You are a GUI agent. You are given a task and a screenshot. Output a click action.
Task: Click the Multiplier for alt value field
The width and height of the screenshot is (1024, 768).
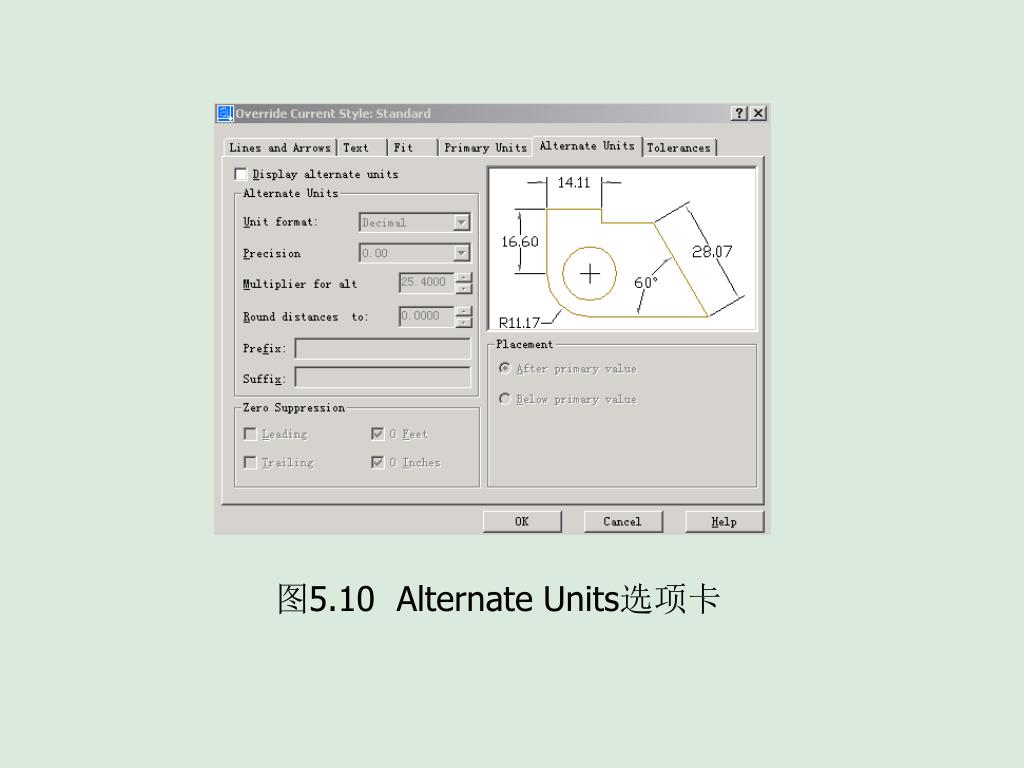pos(426,282)
